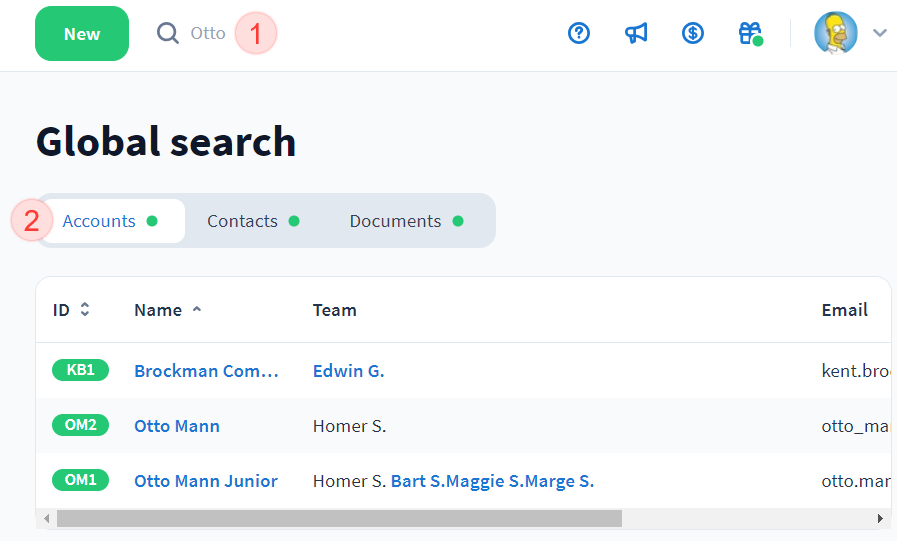Open the gift box rewards icon
897x541 pixels.
pos(750,33)
